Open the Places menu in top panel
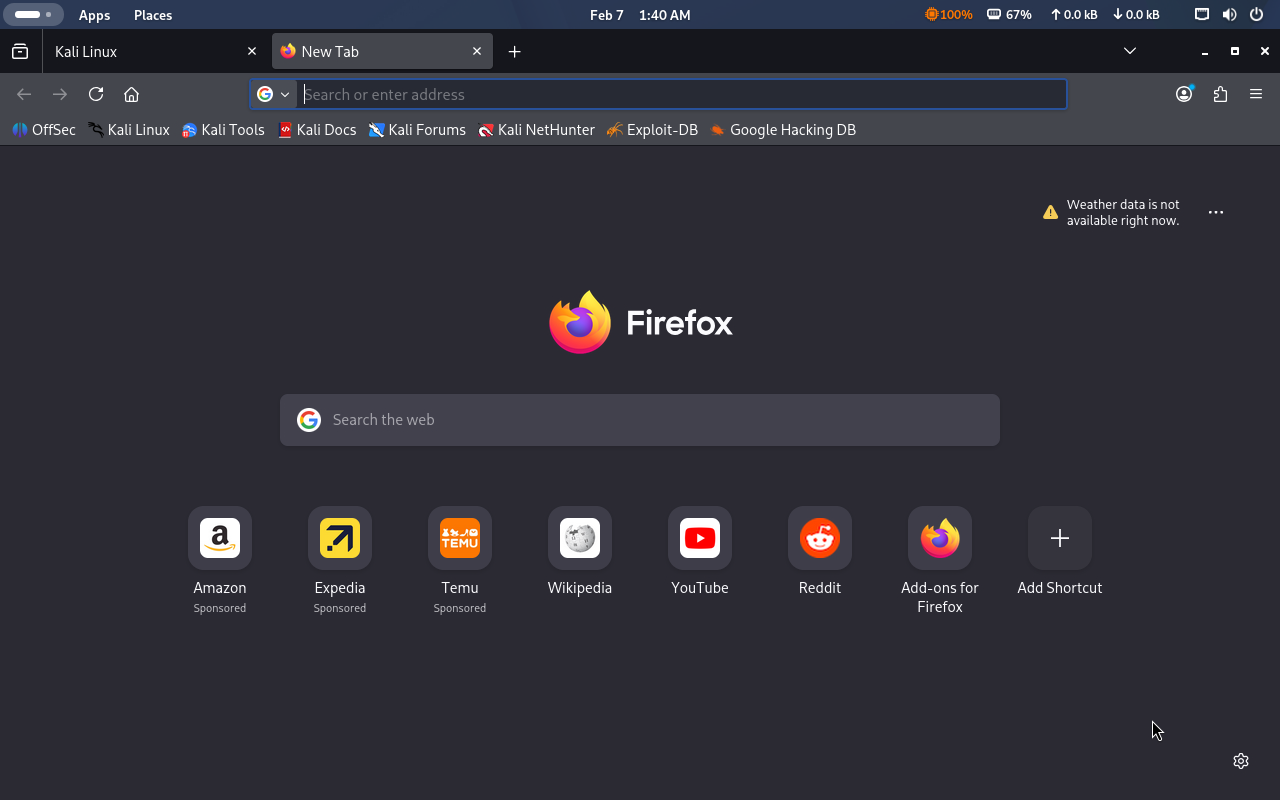 pos(153,15)
